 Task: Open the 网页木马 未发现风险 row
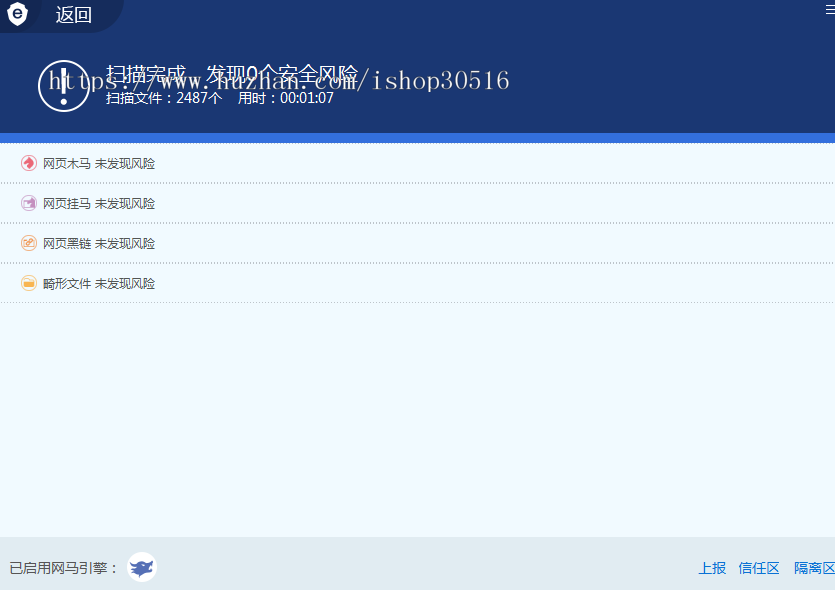pyautogui.click(x=99, y=163)
